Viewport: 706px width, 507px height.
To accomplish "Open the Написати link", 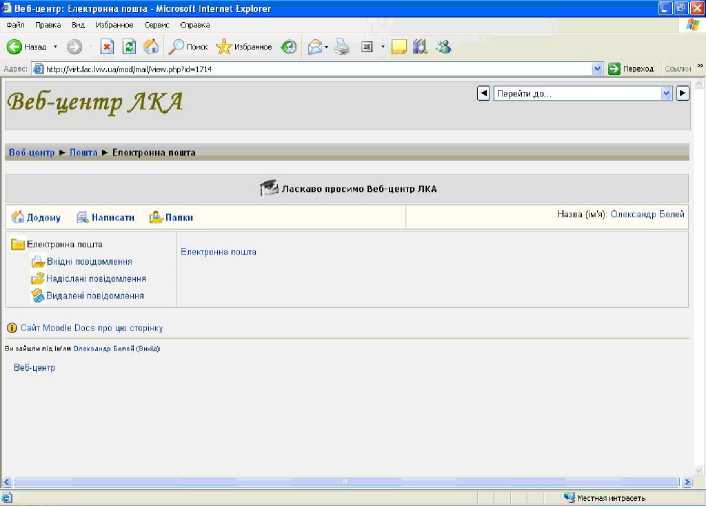I will pos(113,218).
